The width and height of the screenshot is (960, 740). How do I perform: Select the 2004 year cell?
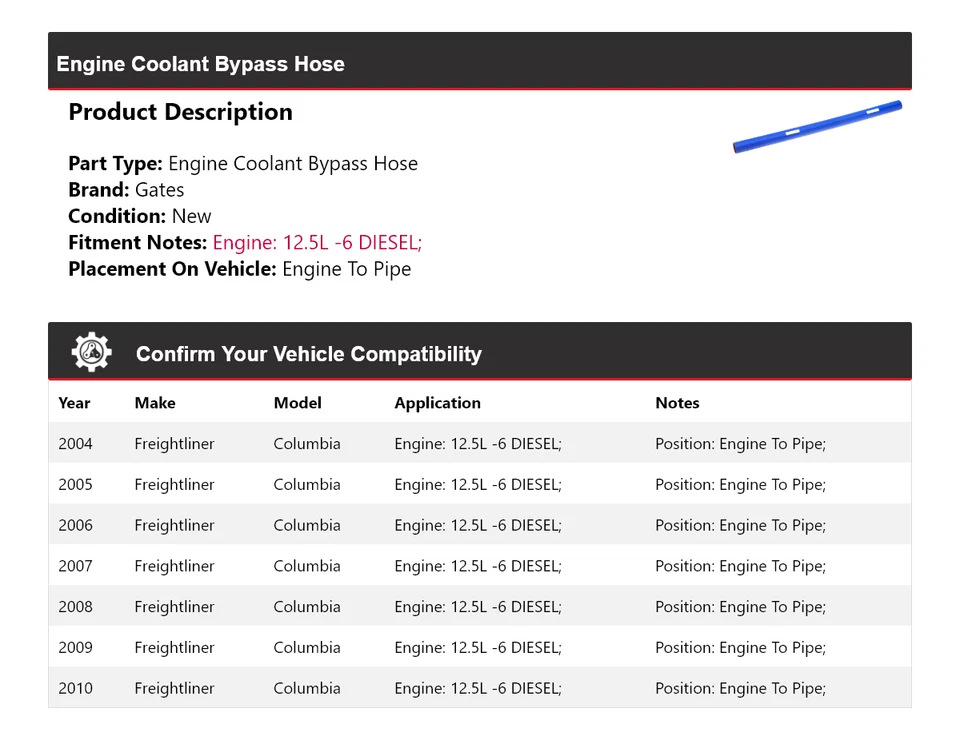75,444
